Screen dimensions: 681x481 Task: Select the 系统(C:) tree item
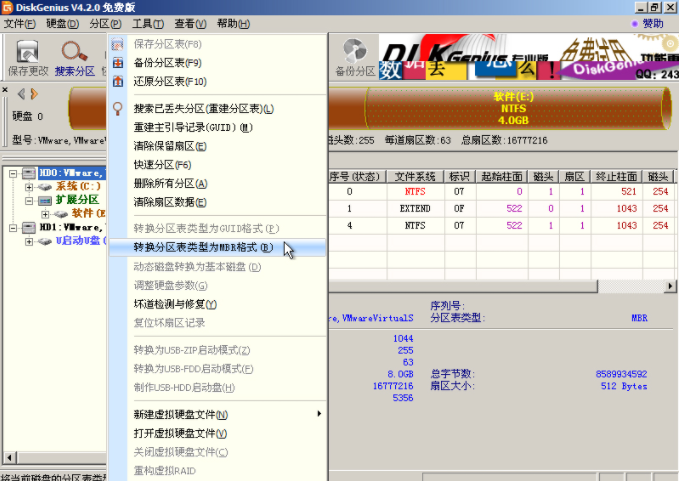tap(78, 187)
